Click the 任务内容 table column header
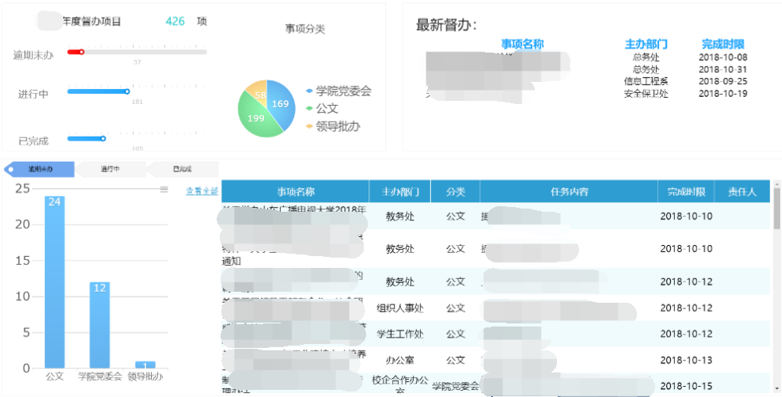Image resolution: width=782 pixels, height=397 pixels. pos(569,192)
